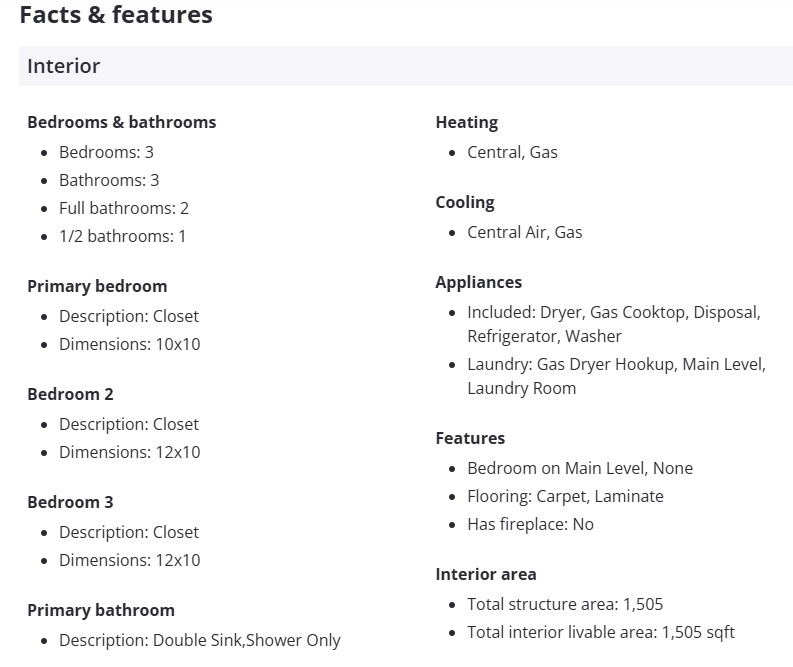Viewport: 793px width, 667px height.
Task: Click the Heating subheading
Action: point(466,122)
